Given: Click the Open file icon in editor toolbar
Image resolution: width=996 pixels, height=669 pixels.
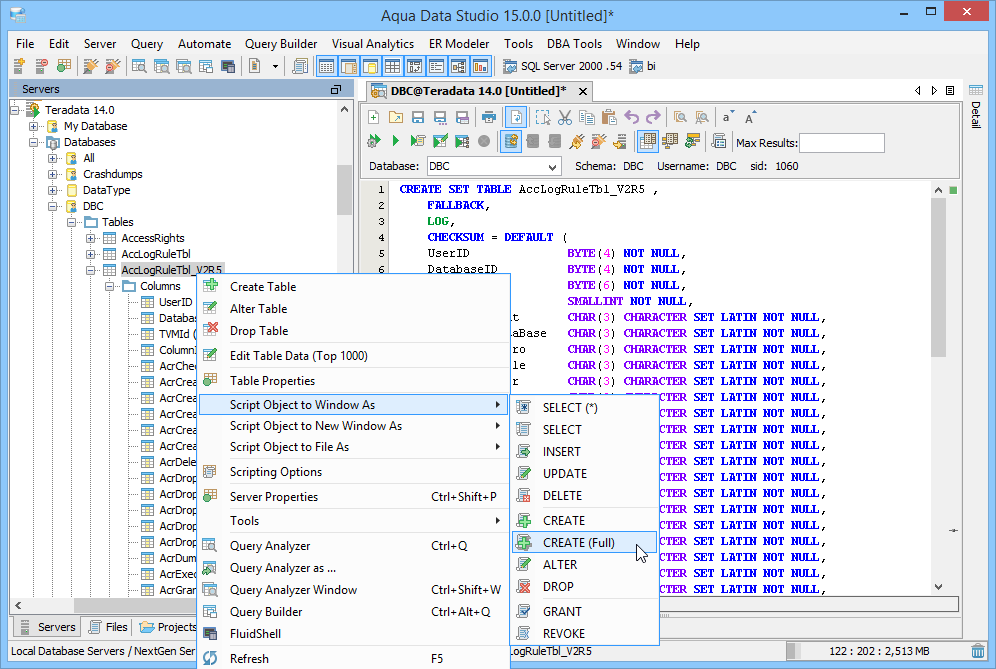Looking at the screenshot, I should pyautogui.click(x=396, y=118).
